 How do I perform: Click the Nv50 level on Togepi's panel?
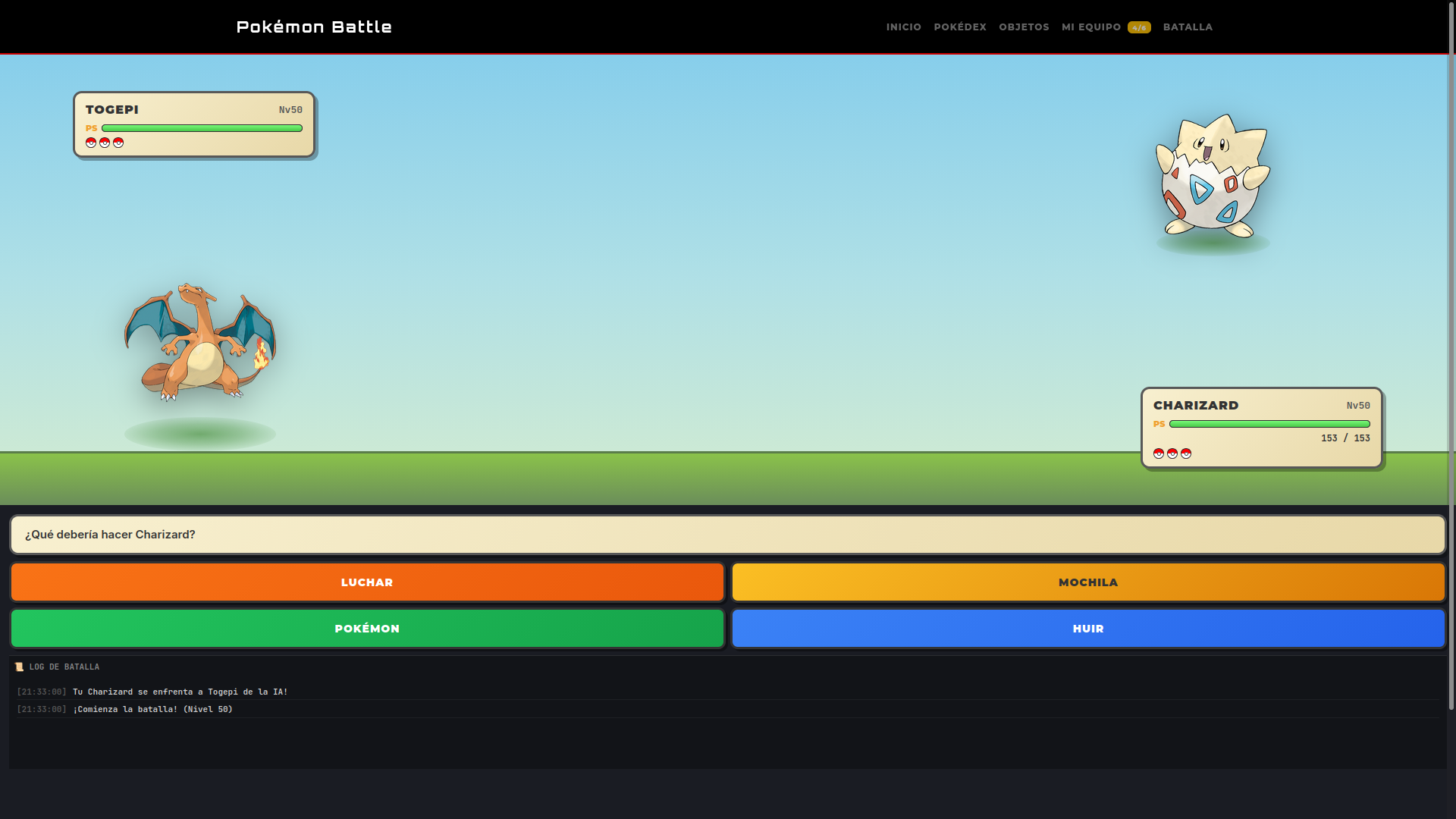[x=290, y=110]
